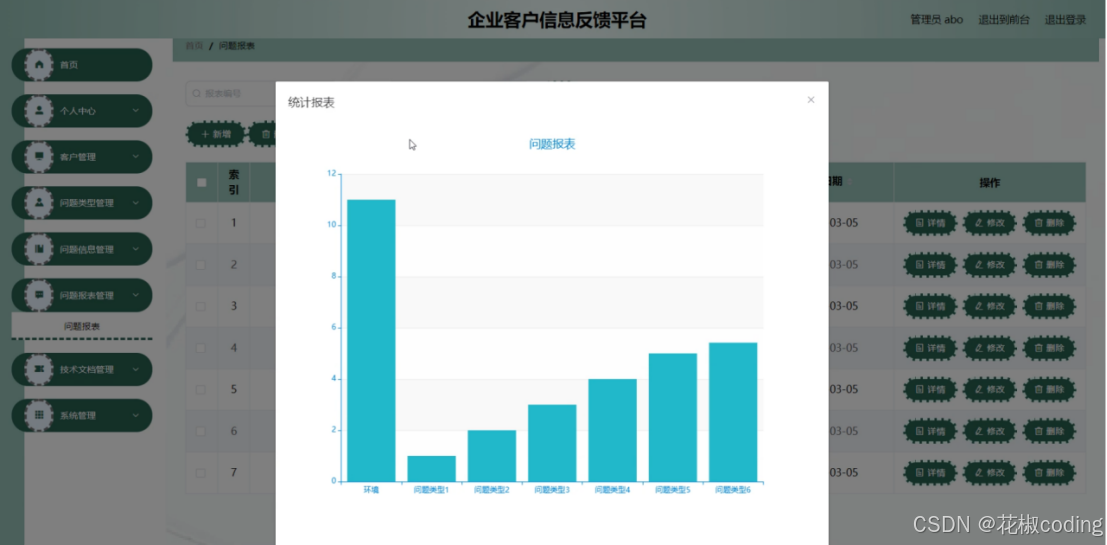The height and width of the screenshot is (545, 1107).
Task: Click 详情 button in row 1
Action: coord(930,224)
